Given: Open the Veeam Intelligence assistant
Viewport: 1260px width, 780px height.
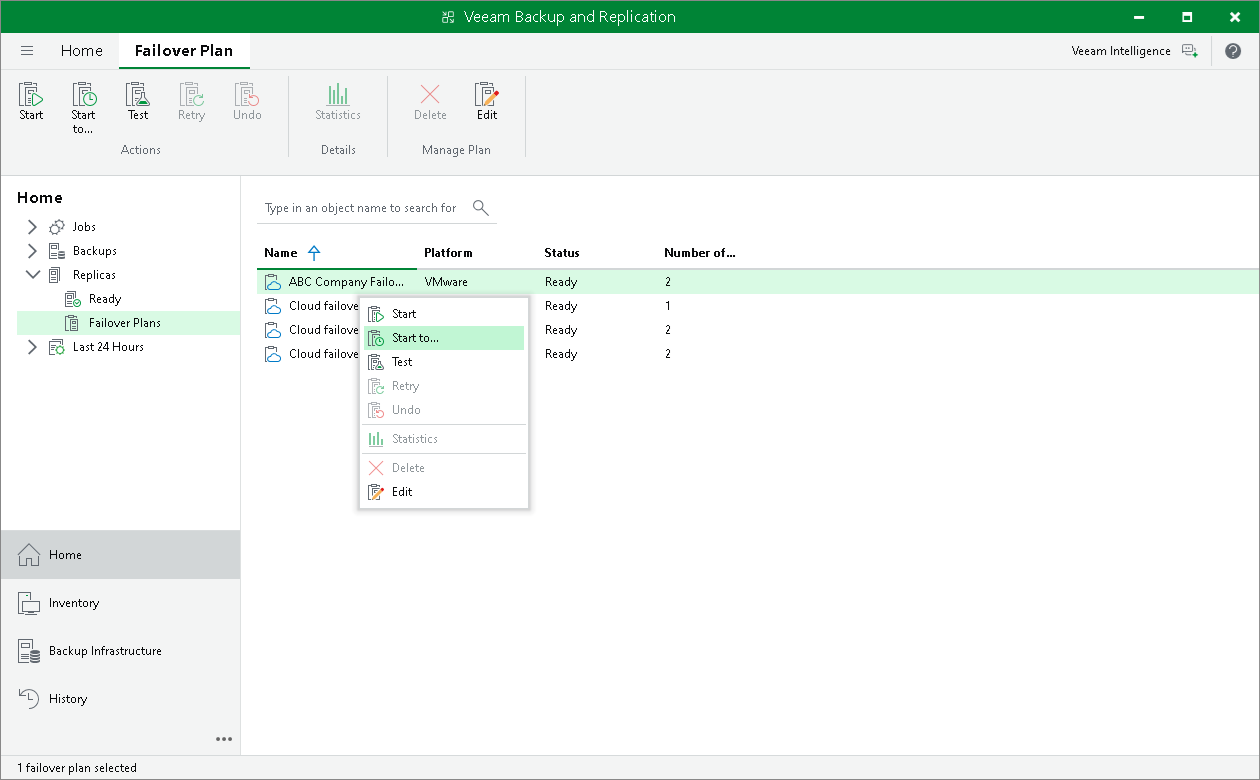Looking at the screenshot, I should (1134, 51).
